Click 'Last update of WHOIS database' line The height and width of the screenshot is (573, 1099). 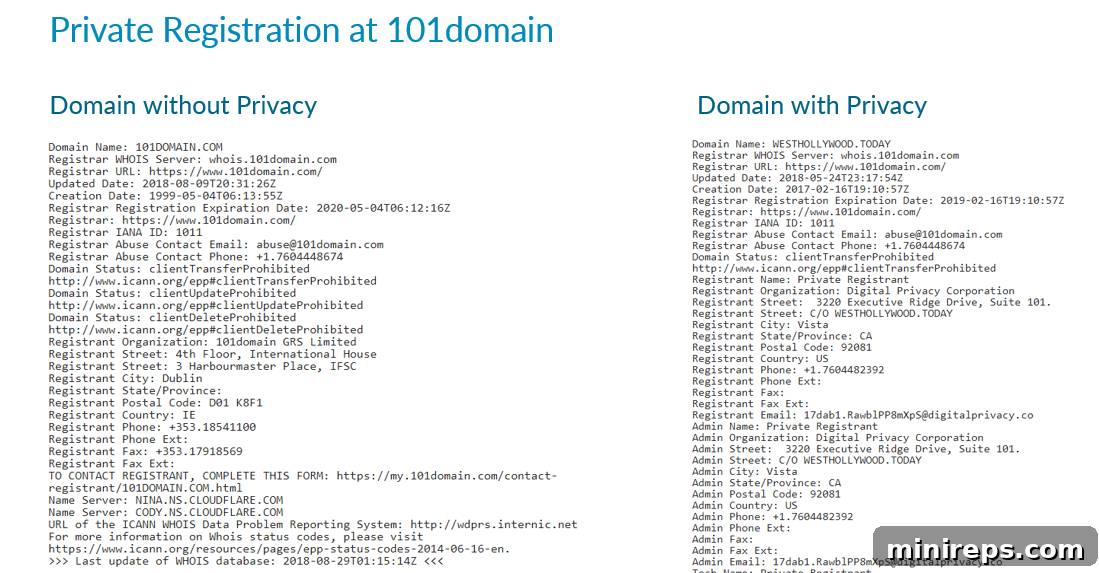pos(245,561)
